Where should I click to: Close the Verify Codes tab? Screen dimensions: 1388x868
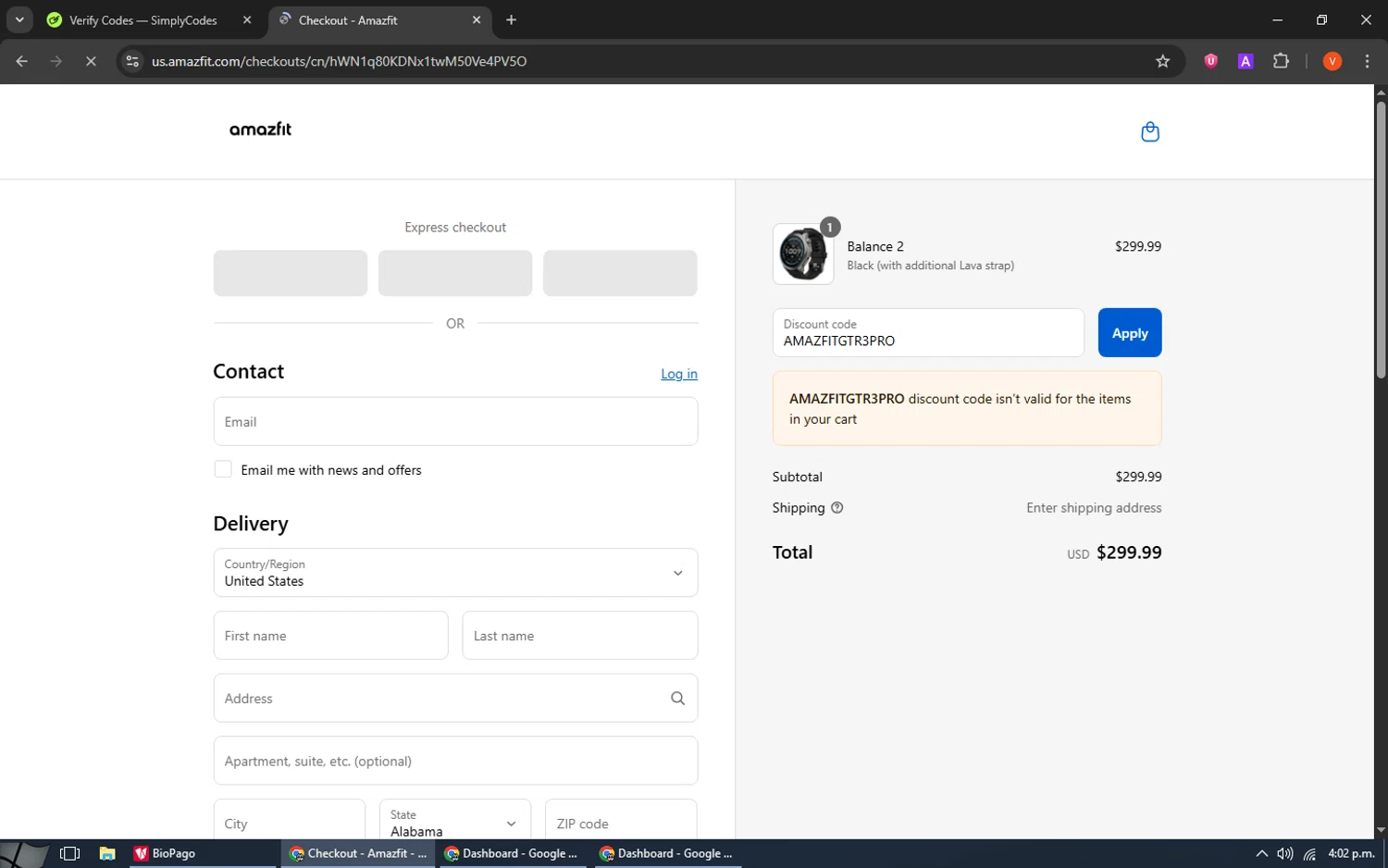(247, 19)
